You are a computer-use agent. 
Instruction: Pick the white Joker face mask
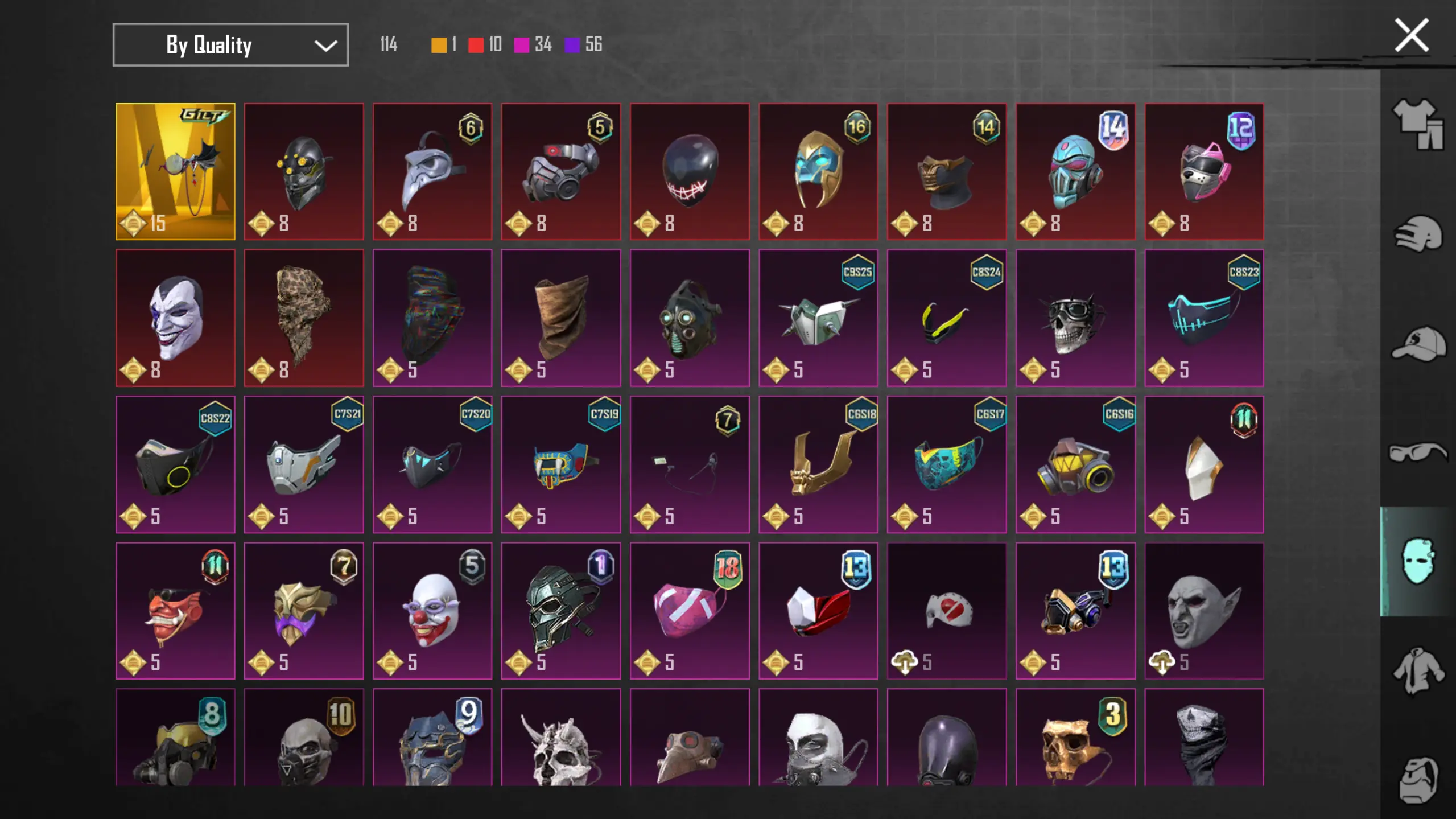click(175, 318)
